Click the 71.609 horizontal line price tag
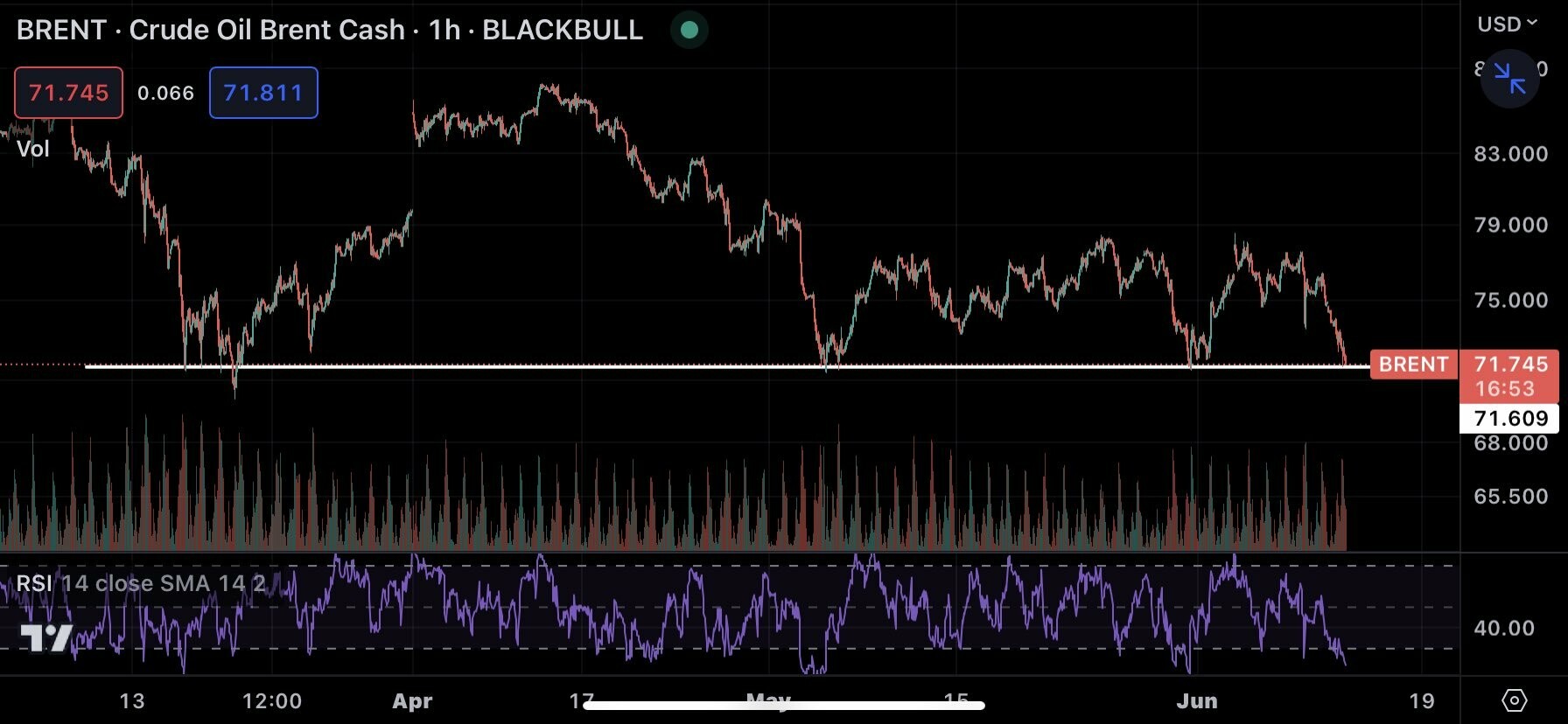Viewport: 1568px width, 724px height. point(1509,419)
